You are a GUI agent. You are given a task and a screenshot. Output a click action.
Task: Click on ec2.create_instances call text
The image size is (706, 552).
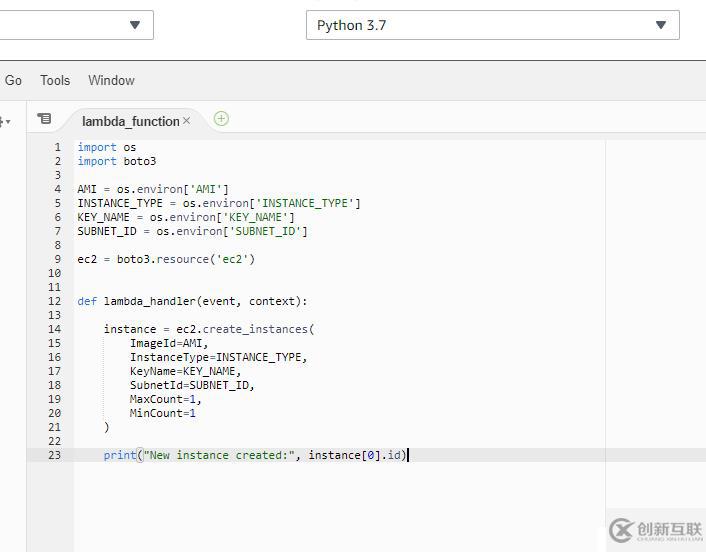tap(238, 329)
